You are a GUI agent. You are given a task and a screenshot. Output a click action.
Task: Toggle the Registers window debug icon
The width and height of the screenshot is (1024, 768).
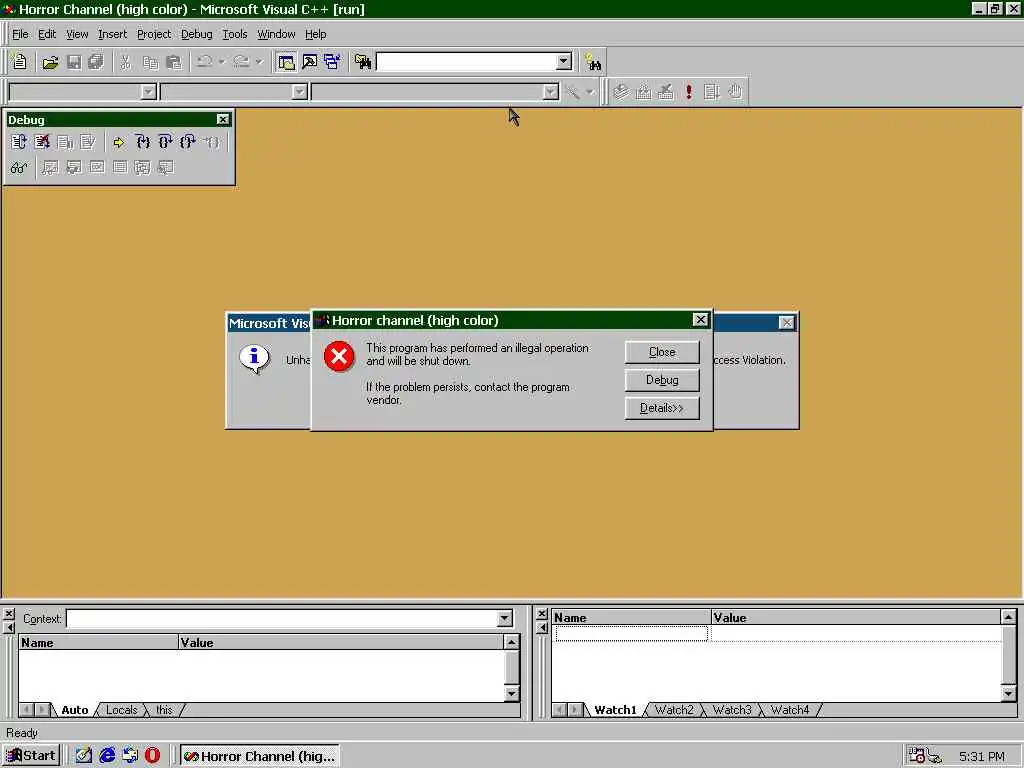pyautogui.click(x=97, y=168)
